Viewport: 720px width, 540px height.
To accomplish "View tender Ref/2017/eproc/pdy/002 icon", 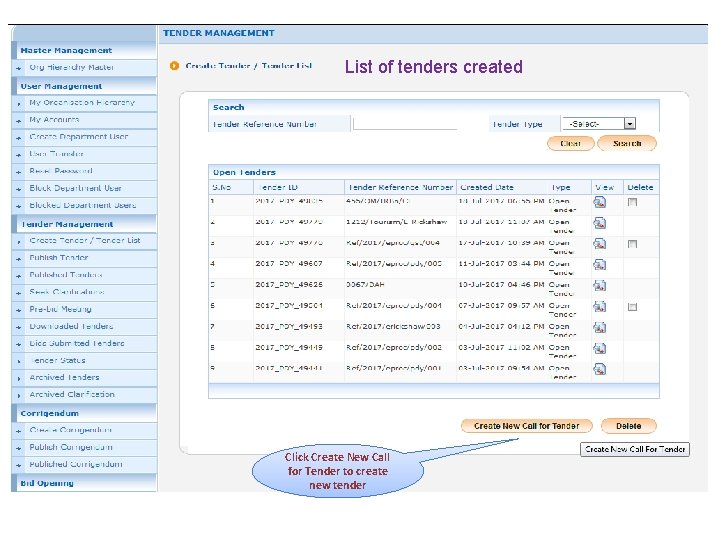I will (599, 349).
